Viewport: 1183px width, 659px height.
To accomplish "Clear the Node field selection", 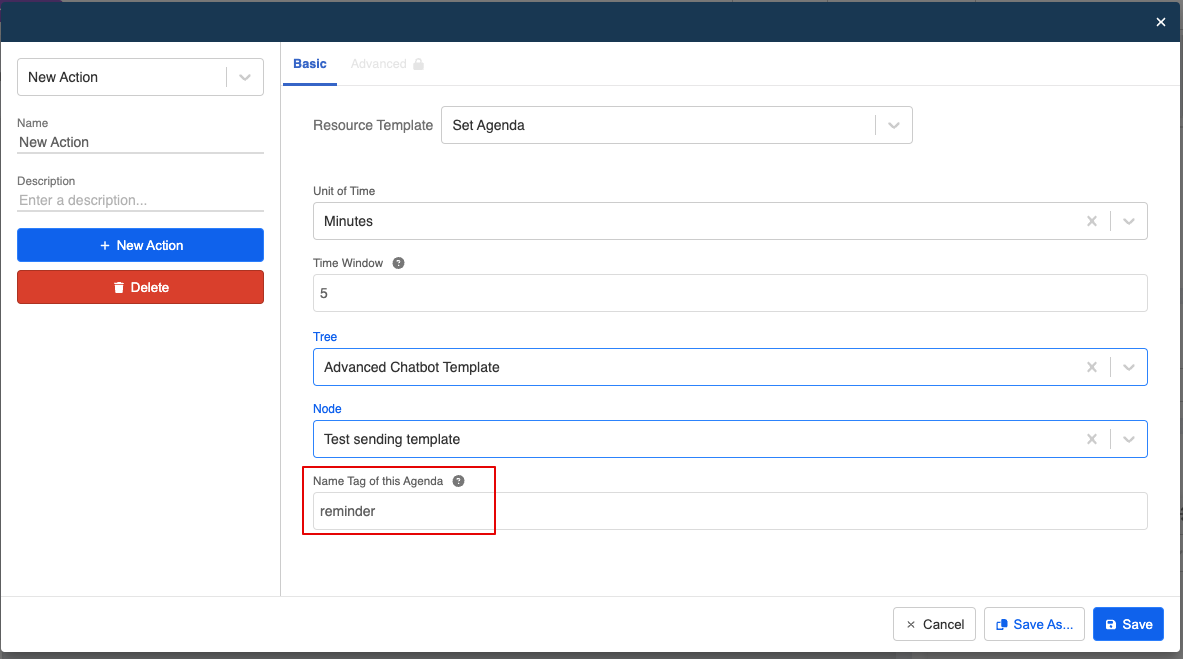I will [1092, 439].
